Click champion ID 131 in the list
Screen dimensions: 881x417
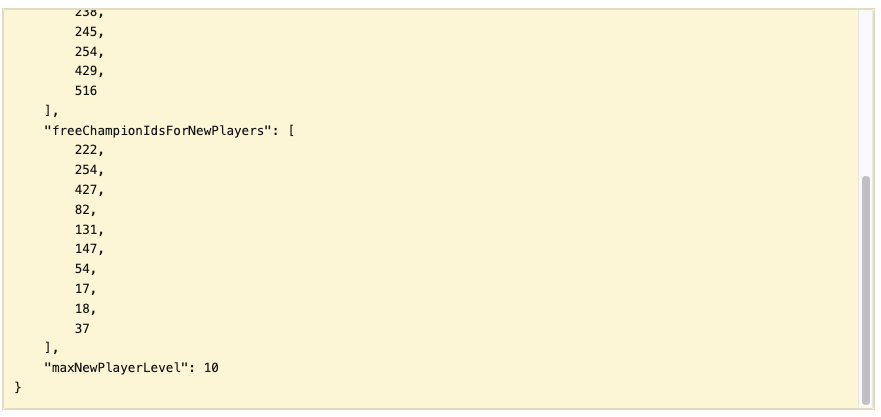(87, 230)
